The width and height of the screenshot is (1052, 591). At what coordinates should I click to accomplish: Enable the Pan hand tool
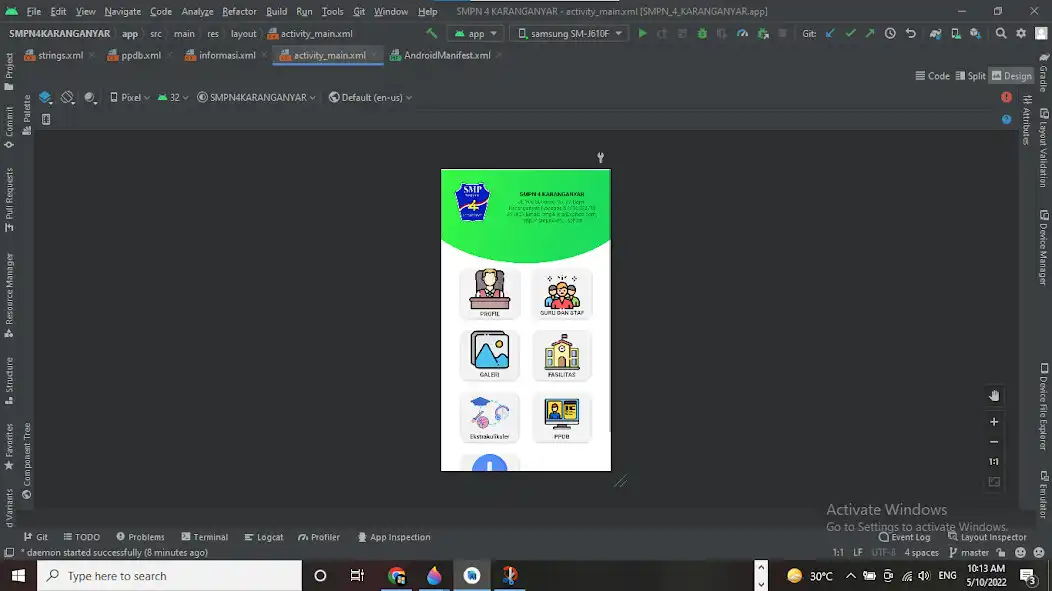[x=994, y=395]
